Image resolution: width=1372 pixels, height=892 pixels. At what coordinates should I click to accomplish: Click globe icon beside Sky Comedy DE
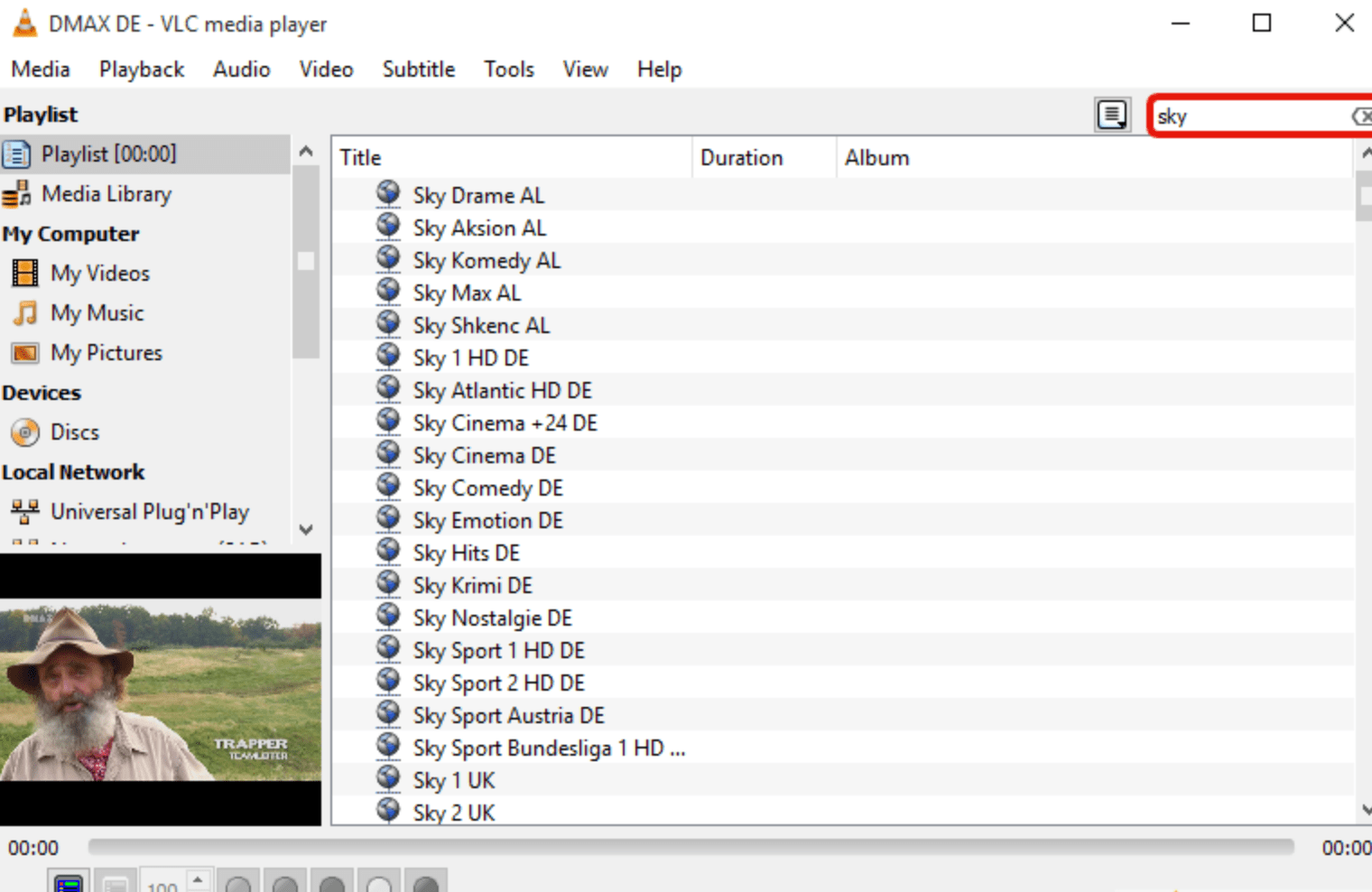(x=388, y=486)
